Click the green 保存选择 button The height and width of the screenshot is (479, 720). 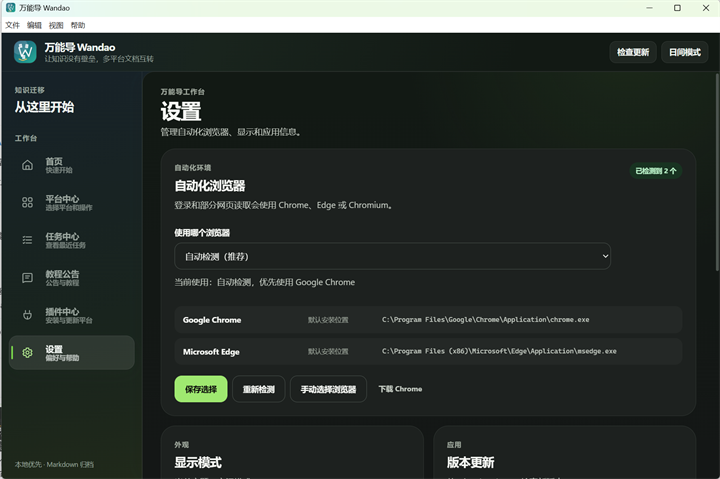[201, 389]
